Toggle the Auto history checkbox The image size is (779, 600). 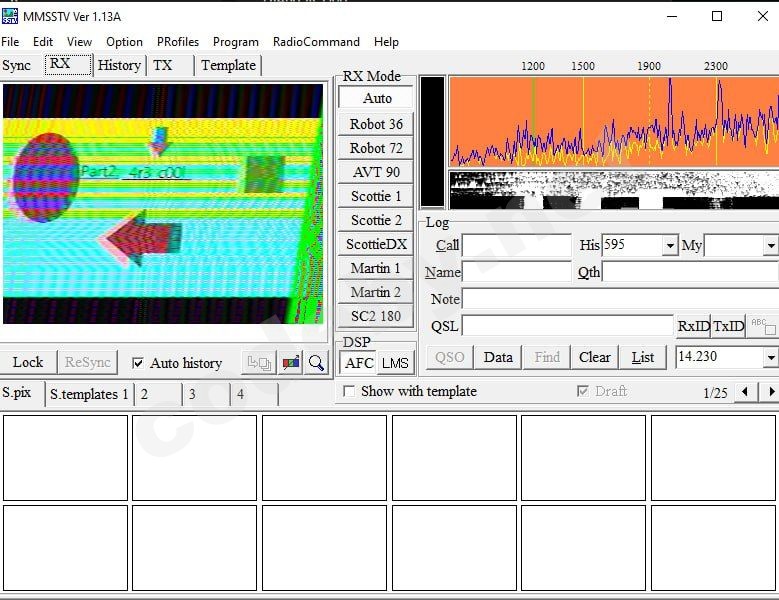pos(138,363)
